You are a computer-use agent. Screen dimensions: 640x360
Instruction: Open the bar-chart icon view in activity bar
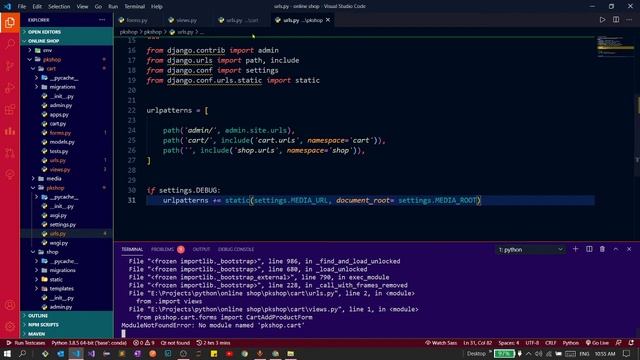(10, 131)
